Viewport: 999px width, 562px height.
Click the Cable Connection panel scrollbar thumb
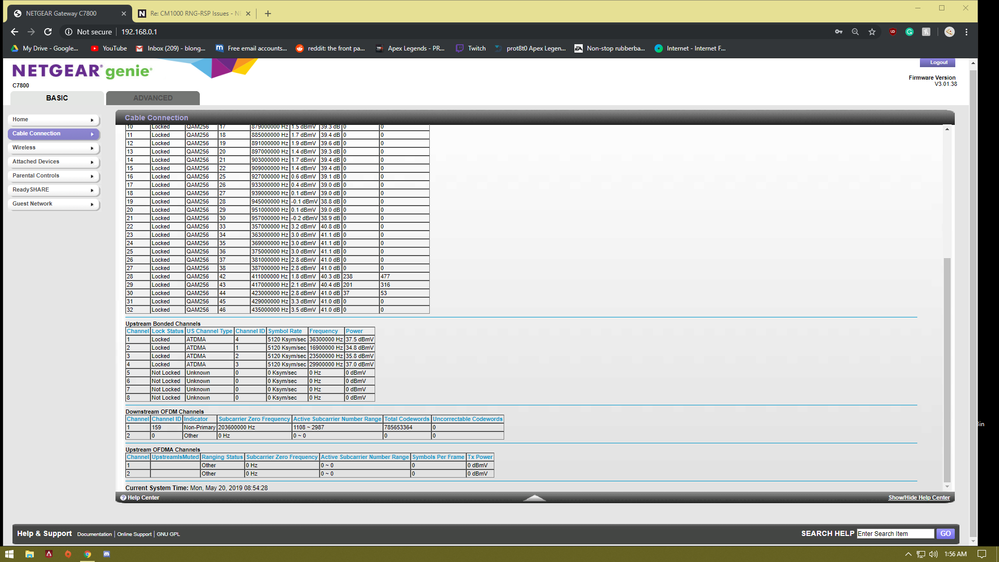coord(947,370)
